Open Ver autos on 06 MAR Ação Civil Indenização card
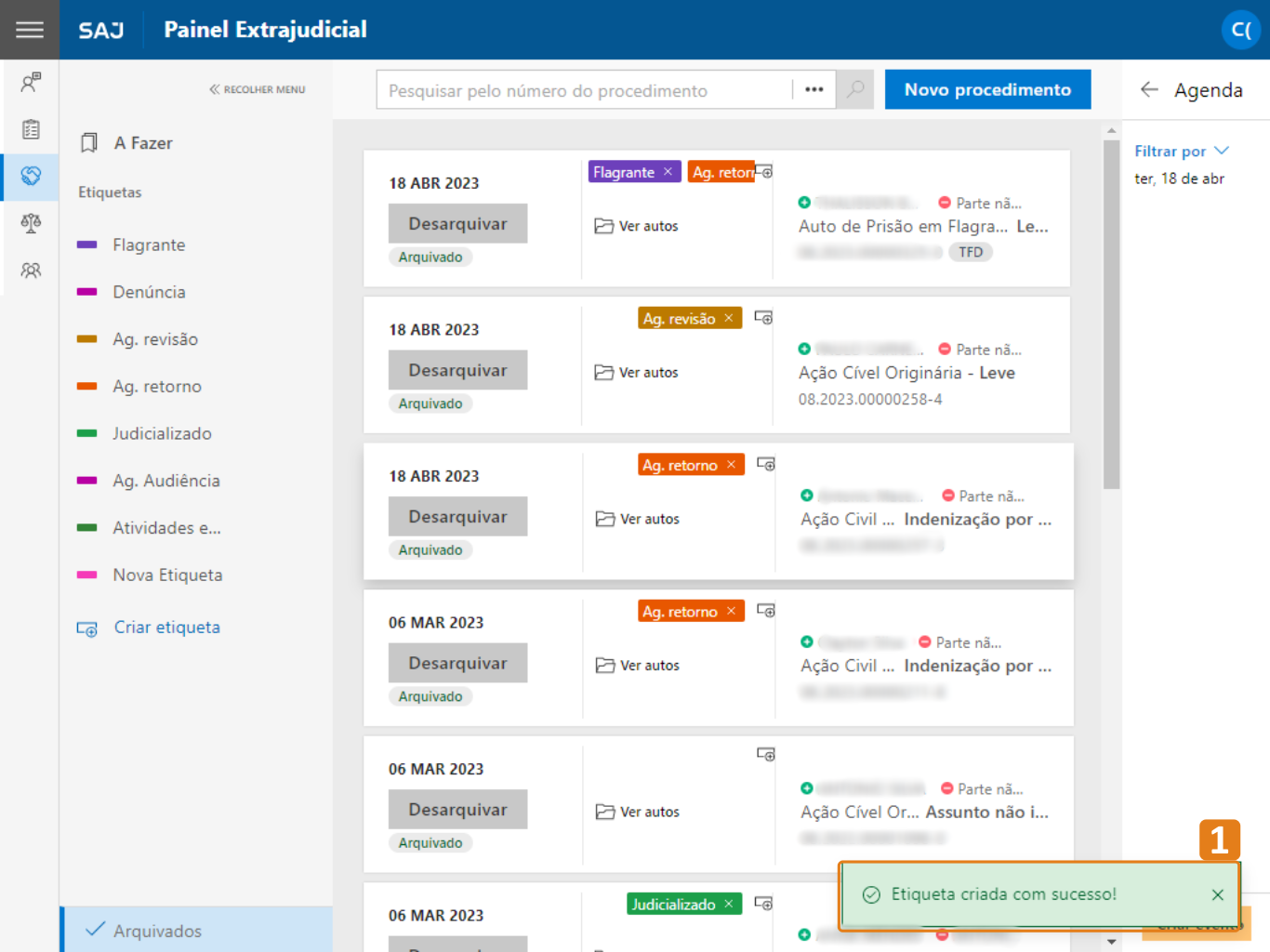Screen dimensions: 1270x952 pos(638,666)
